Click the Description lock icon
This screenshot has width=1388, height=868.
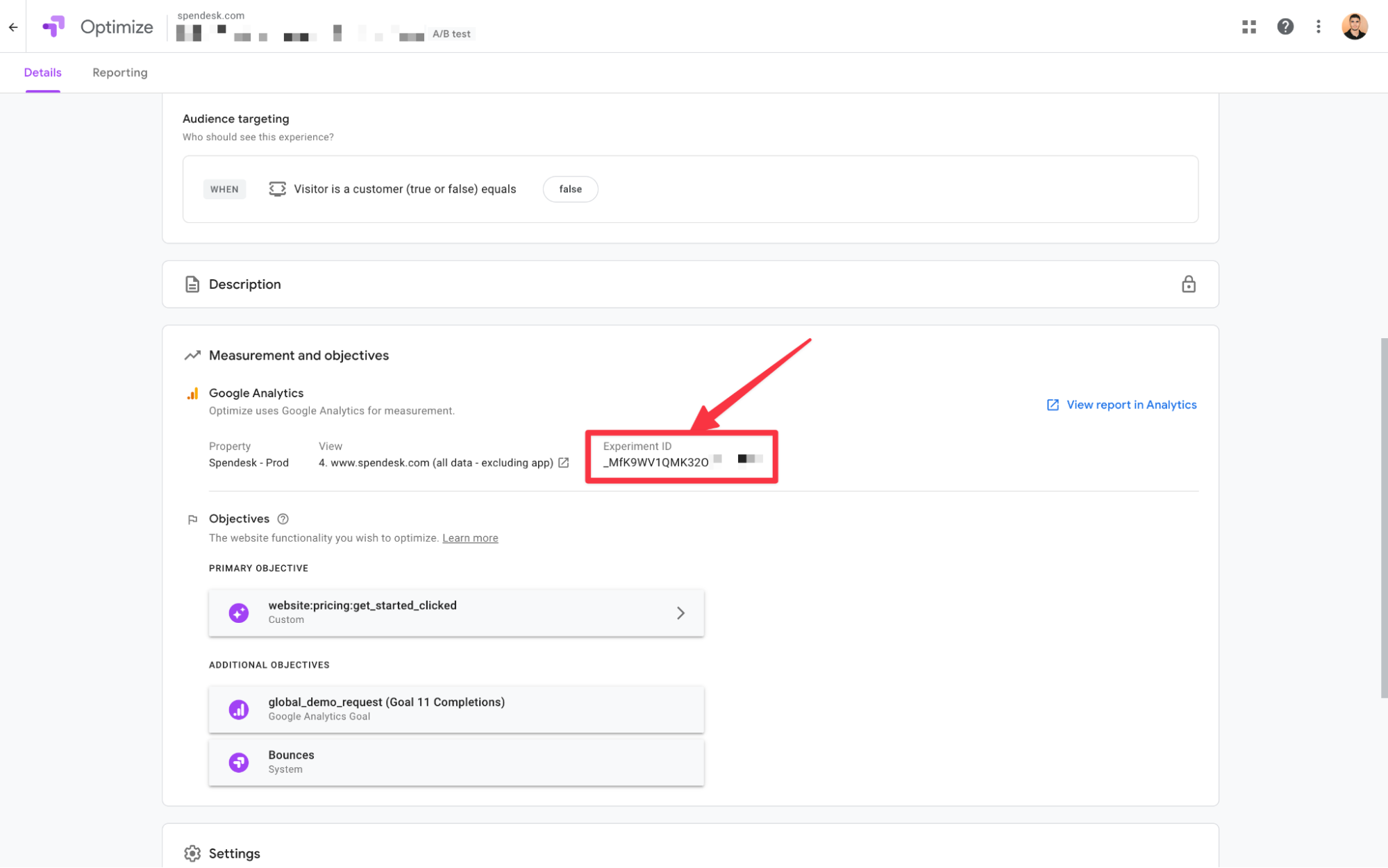click(x=1188, y=284)
